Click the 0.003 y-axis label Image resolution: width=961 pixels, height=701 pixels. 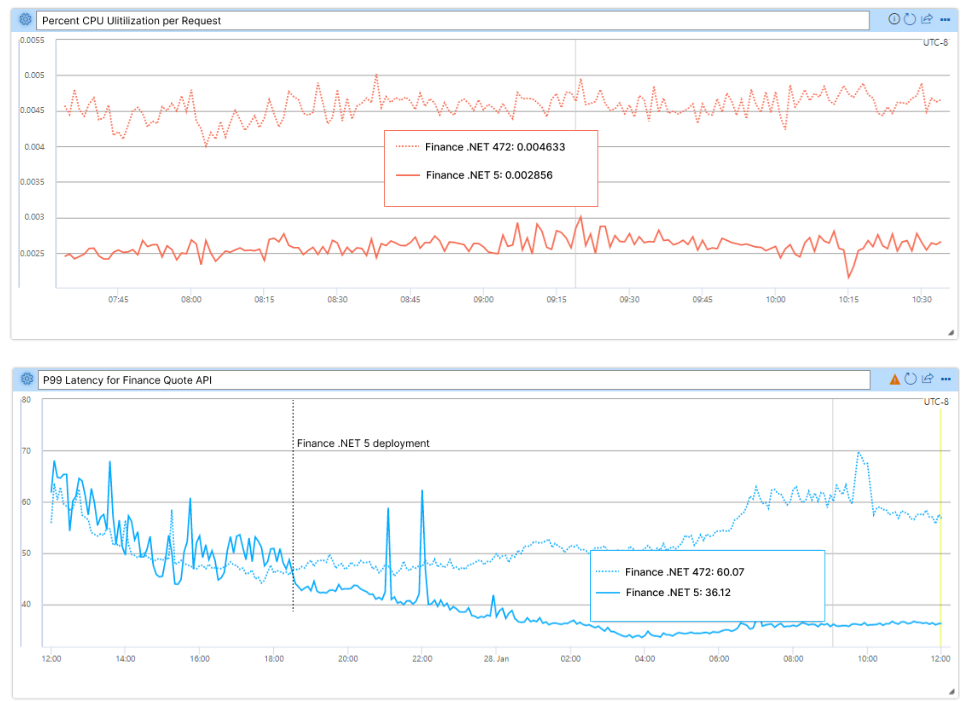tap(34, 217)
